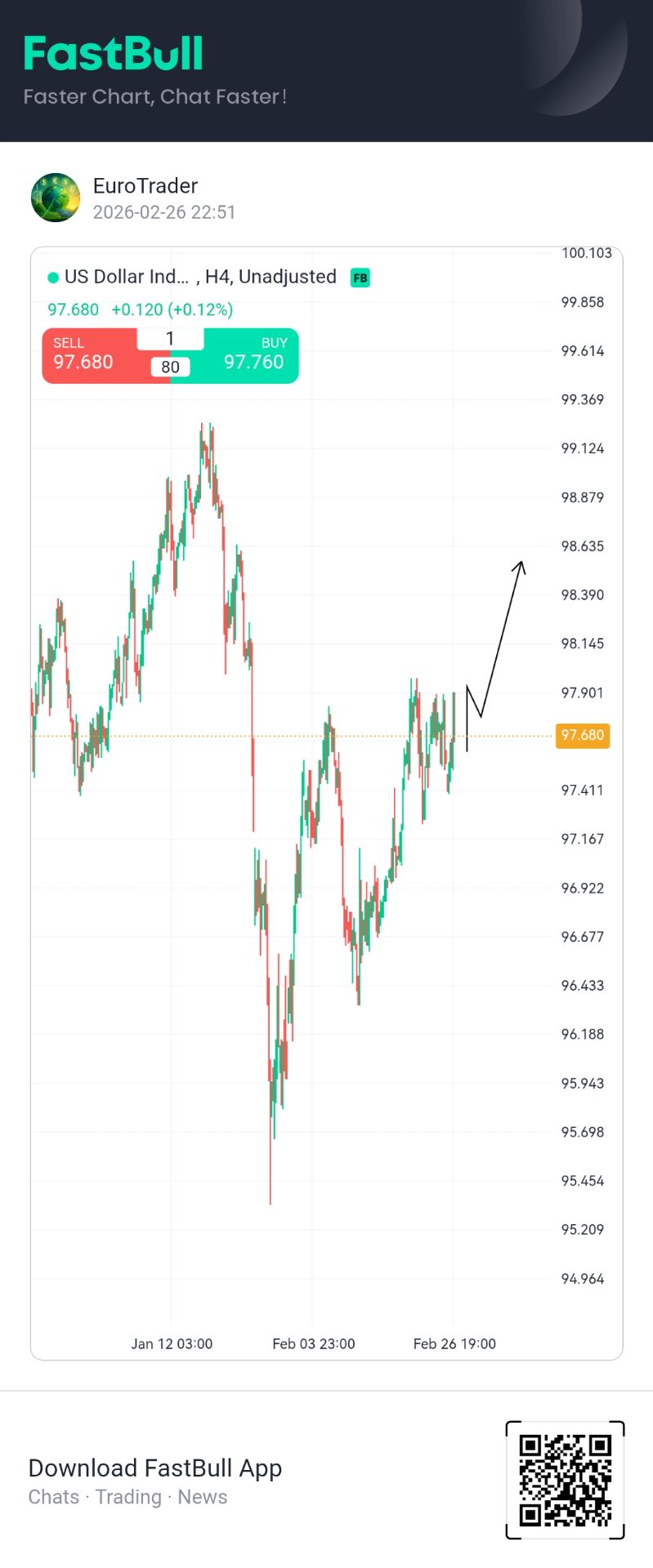Click the lot size field showing 1
The image size is (653, 1568).
[170, 339]
